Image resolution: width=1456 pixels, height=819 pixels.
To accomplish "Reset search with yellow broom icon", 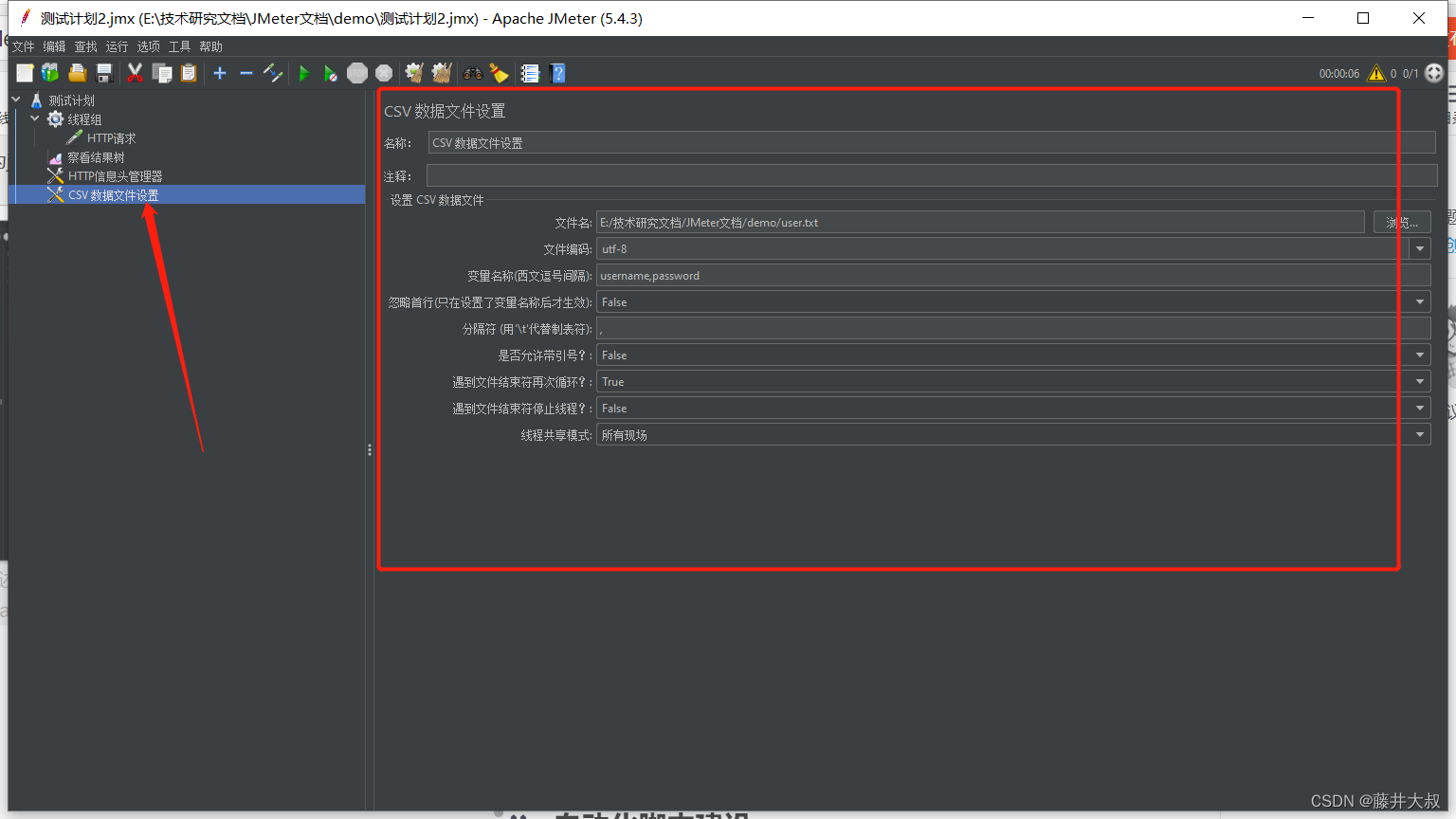I will pos(499,73).
